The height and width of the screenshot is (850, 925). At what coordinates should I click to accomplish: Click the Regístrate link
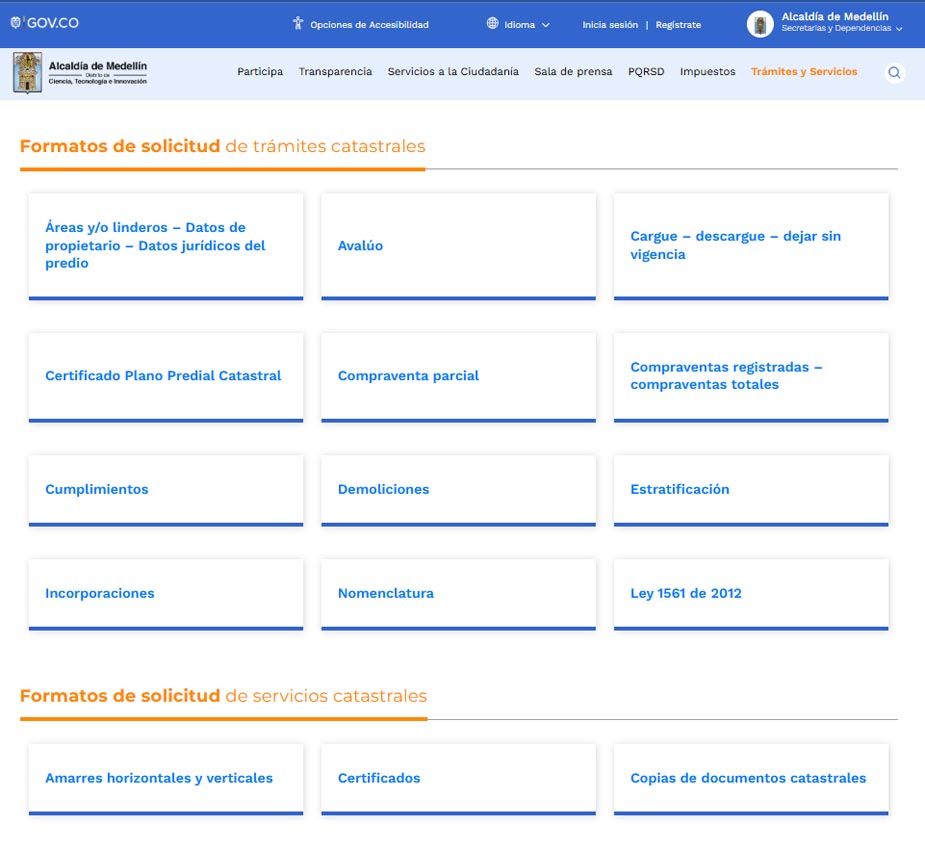678,25
